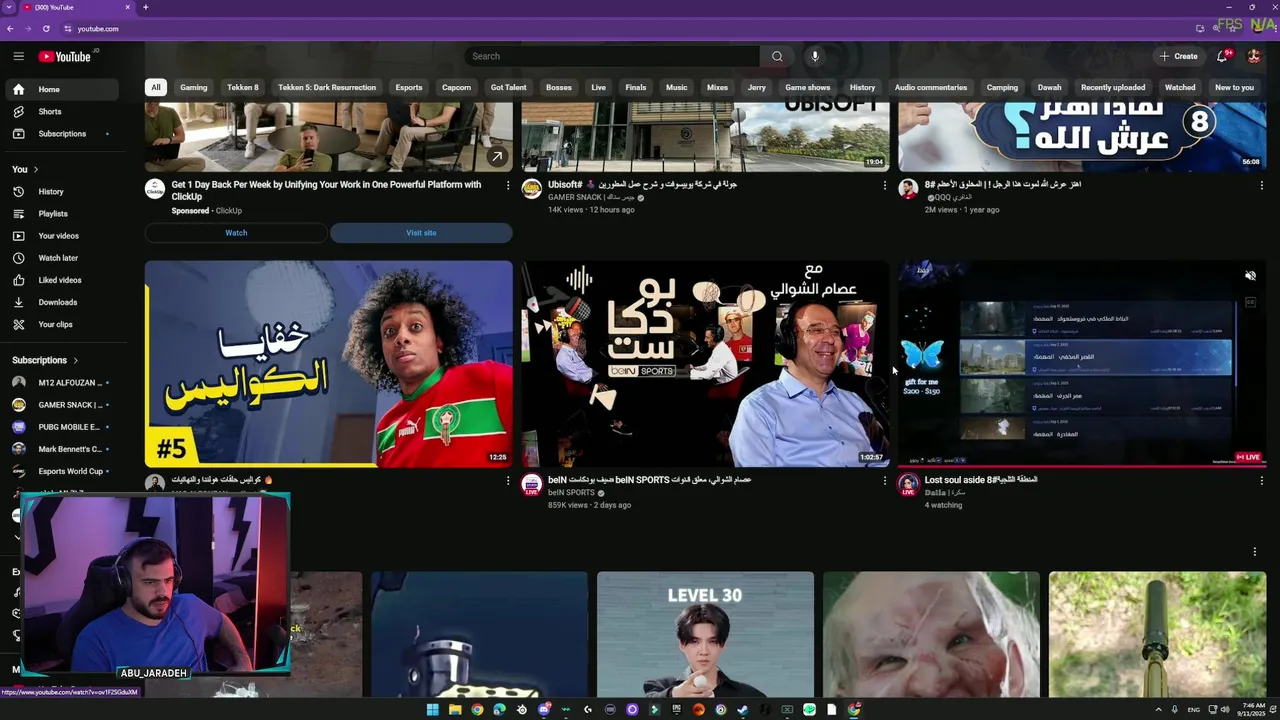Select the Camping filter chip

tap(1002, 87)
